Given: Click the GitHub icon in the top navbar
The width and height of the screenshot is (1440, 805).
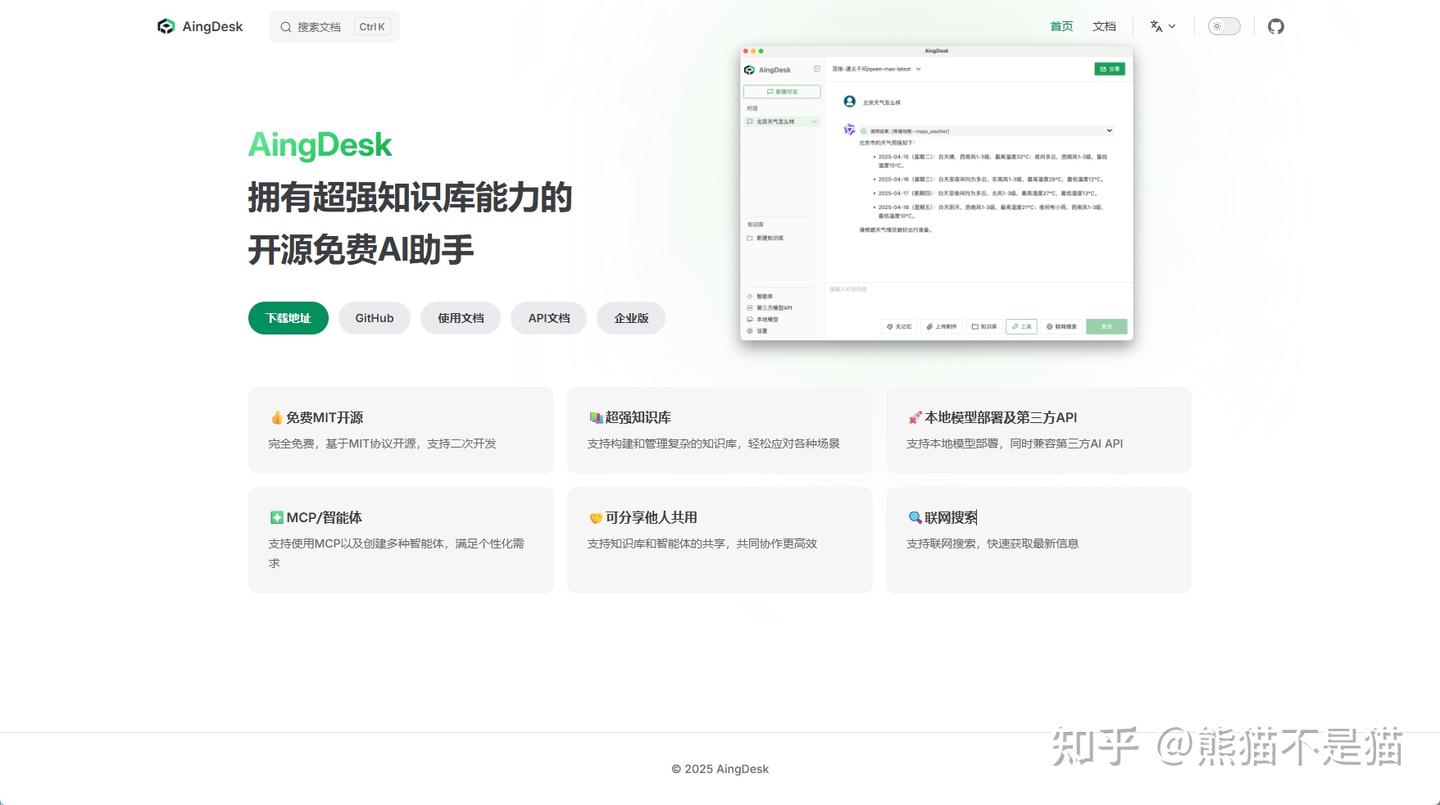Looking at the screenshot, I should pyautogui.click(x=1275, y=26).
